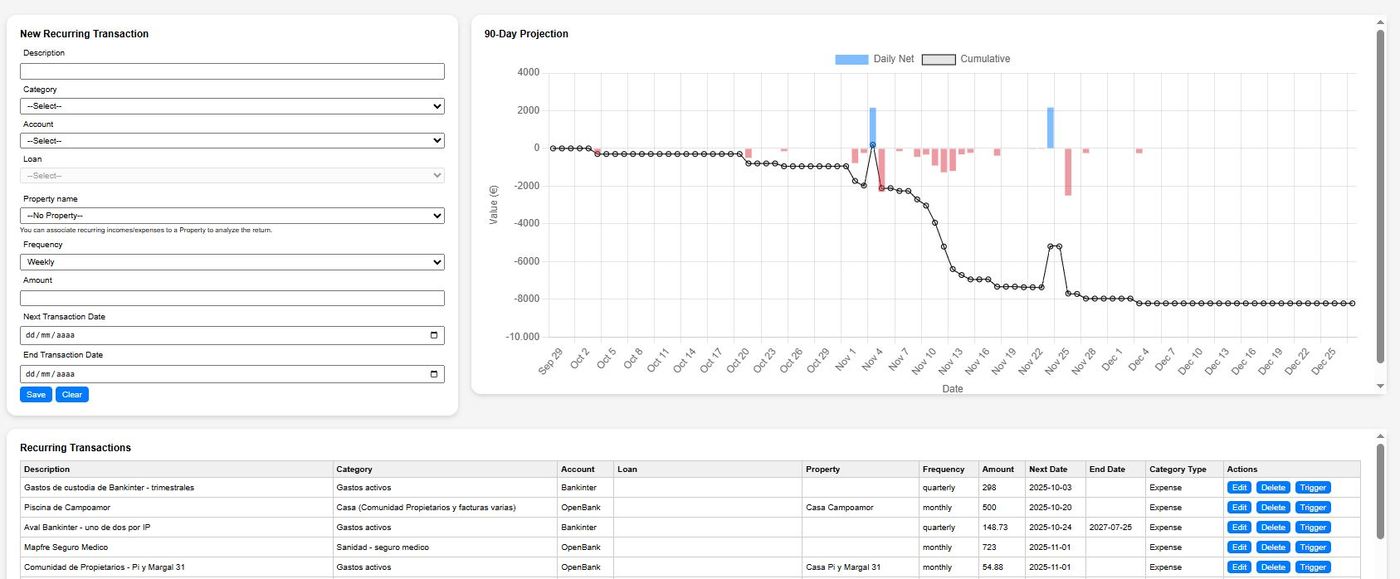Click the Description input field
This screenshot has width=1400, height=579.
click(x=232, y=70)
